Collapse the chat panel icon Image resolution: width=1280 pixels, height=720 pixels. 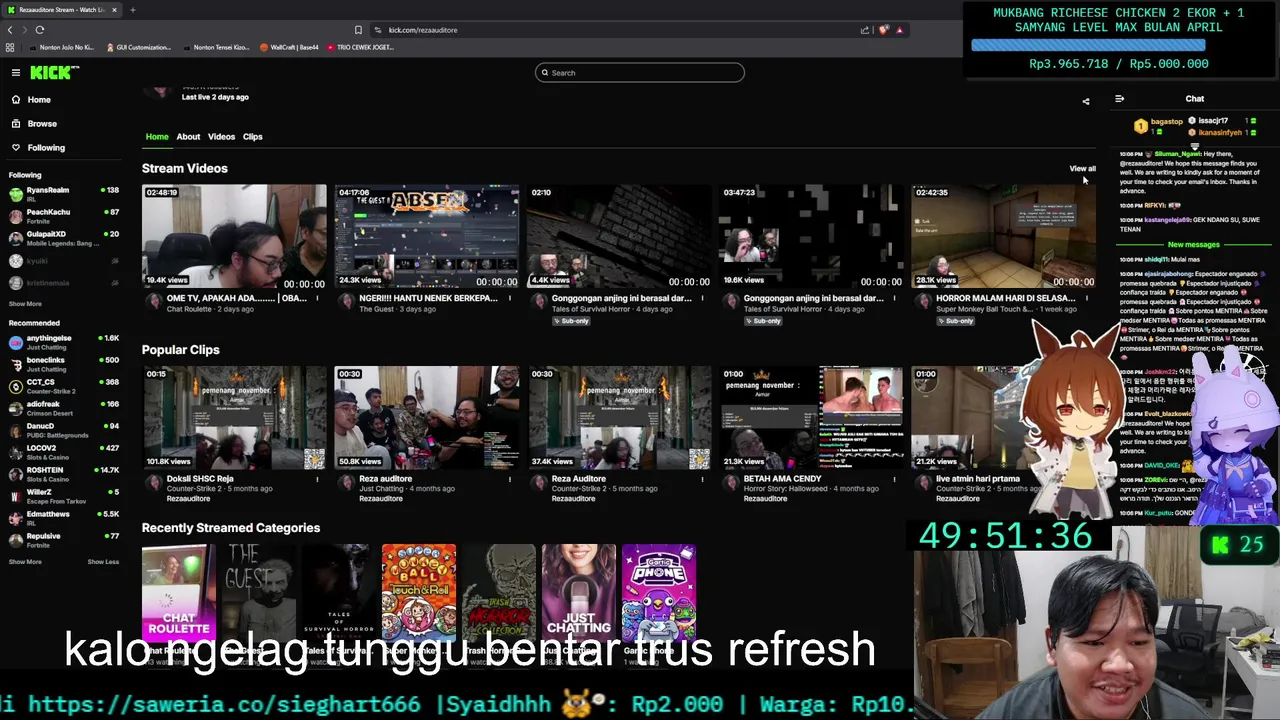[x=1119, y=99]
